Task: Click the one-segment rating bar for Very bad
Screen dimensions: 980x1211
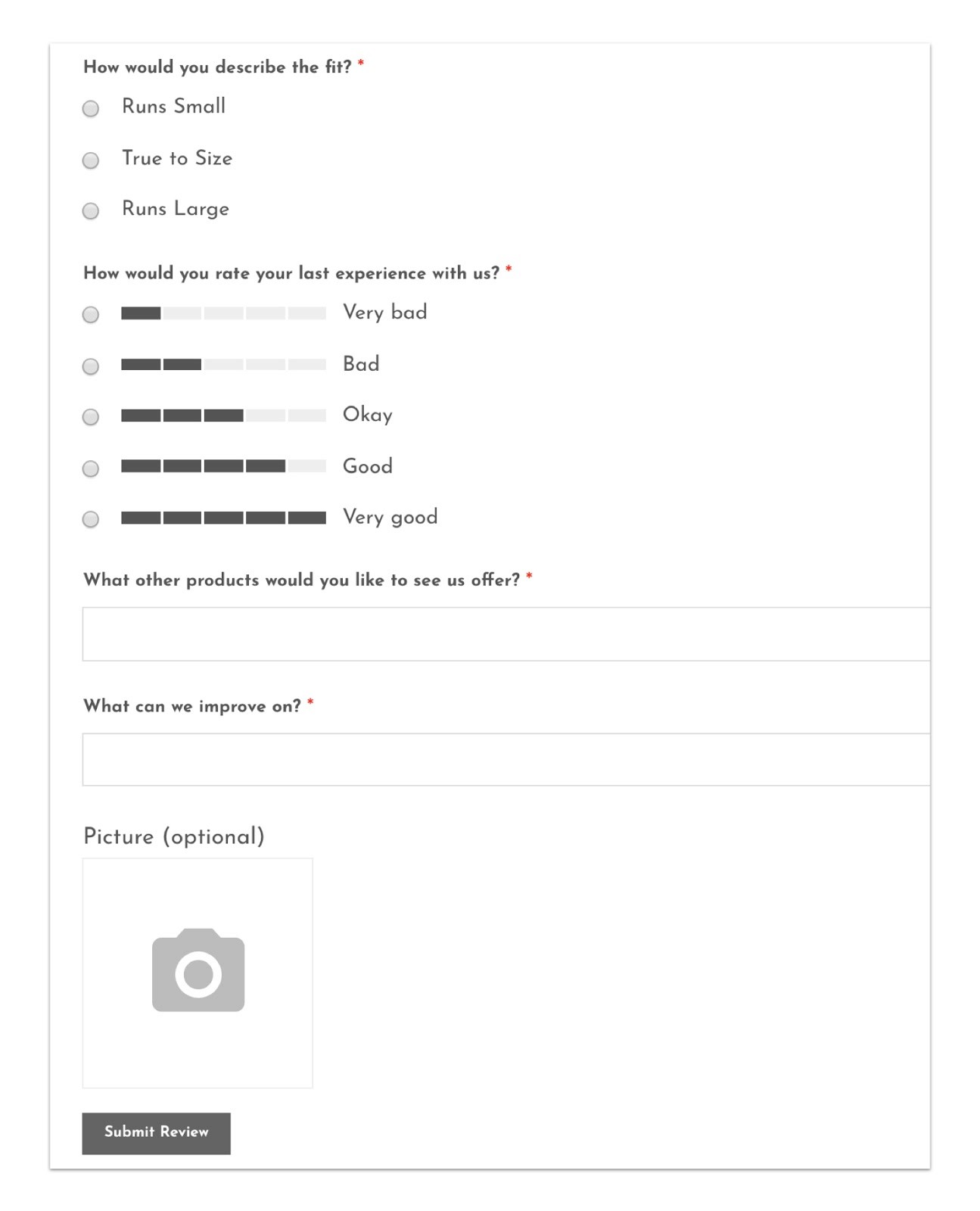Action: tap(223, 313)
